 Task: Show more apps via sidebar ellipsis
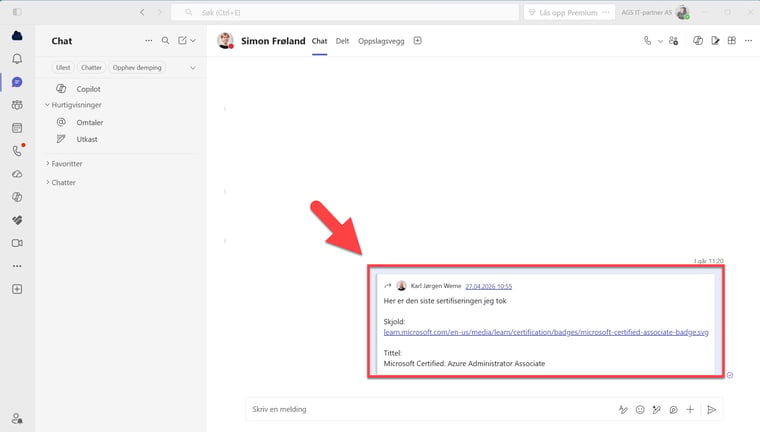click(x=17, y=266)
